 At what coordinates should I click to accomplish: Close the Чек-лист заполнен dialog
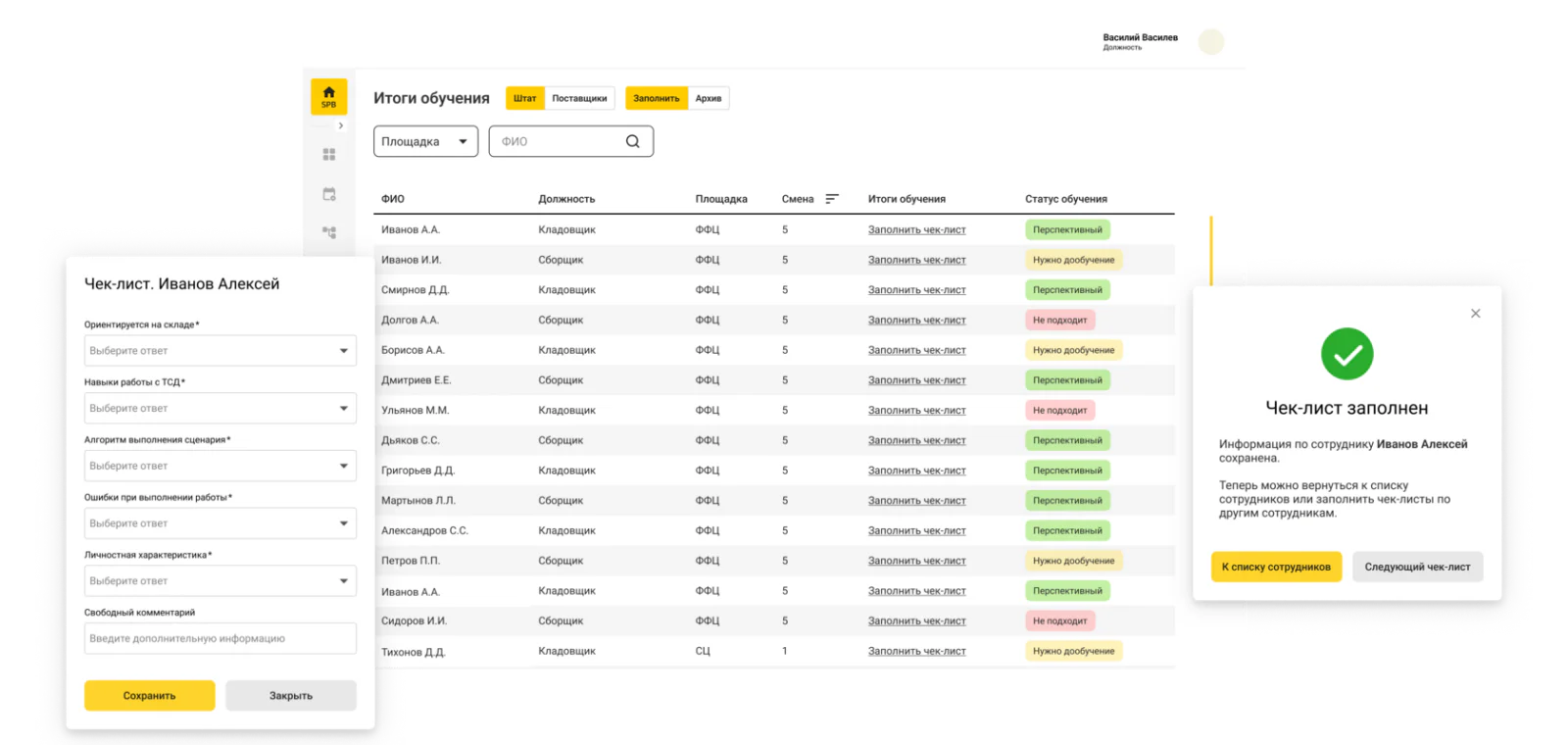[1475, 314]
